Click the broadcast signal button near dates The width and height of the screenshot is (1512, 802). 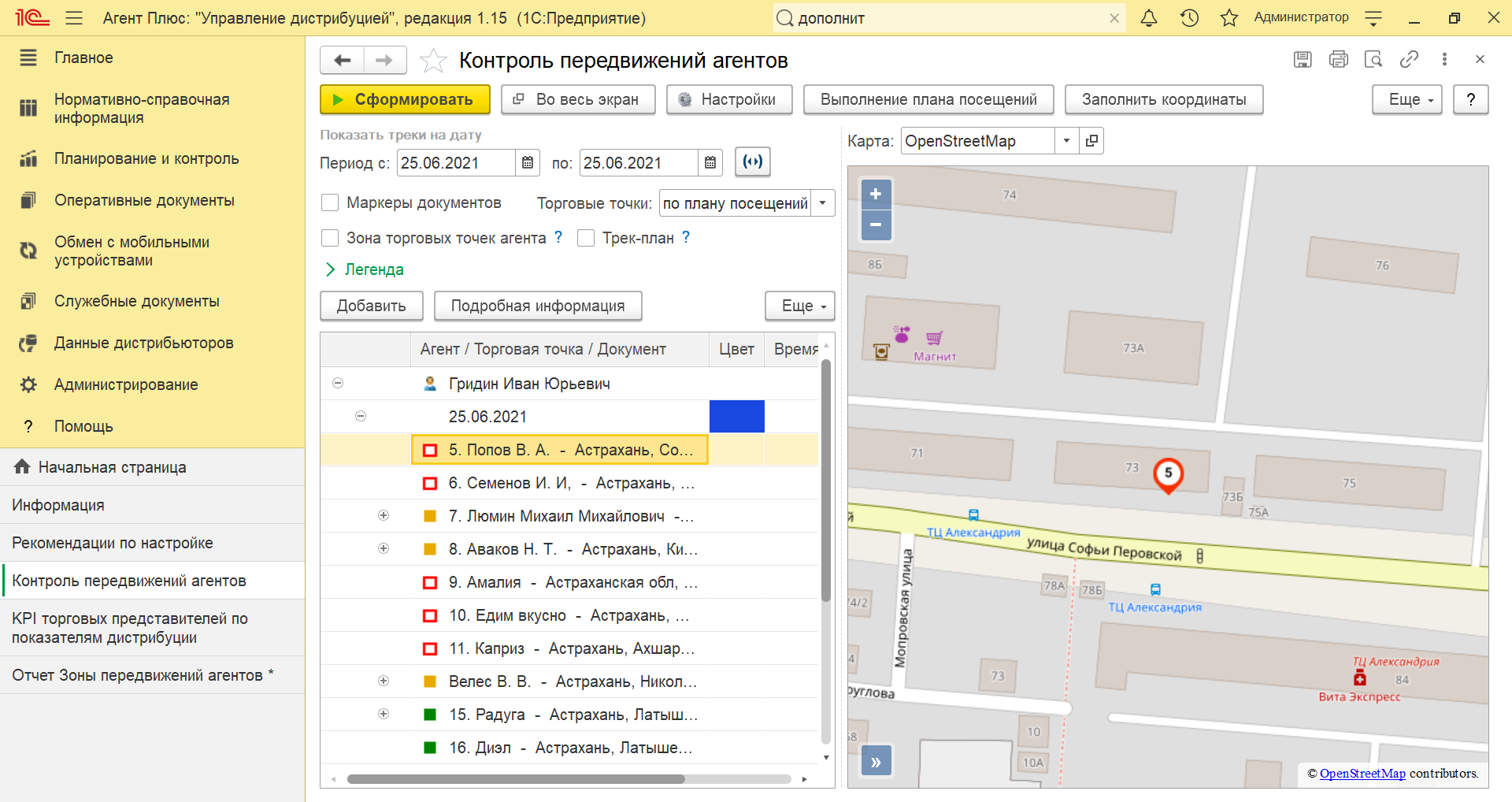pos(753,162)
